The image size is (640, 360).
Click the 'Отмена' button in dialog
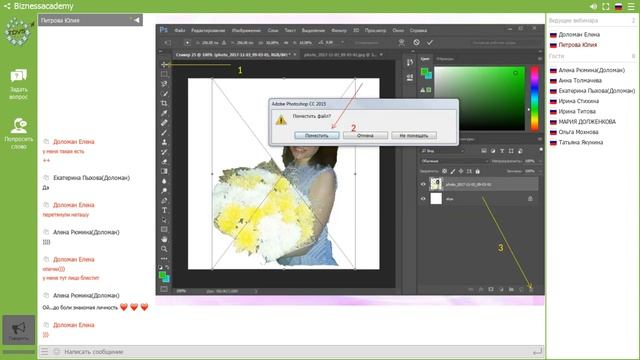(x=365, y=136)
